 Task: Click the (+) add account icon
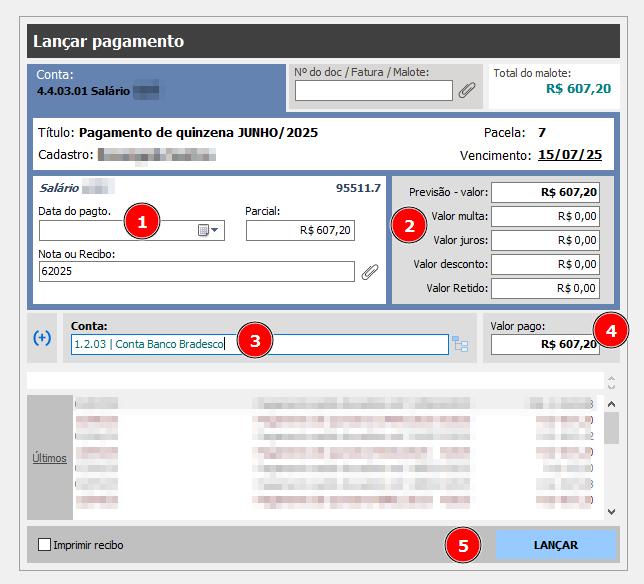coord(42,338)
